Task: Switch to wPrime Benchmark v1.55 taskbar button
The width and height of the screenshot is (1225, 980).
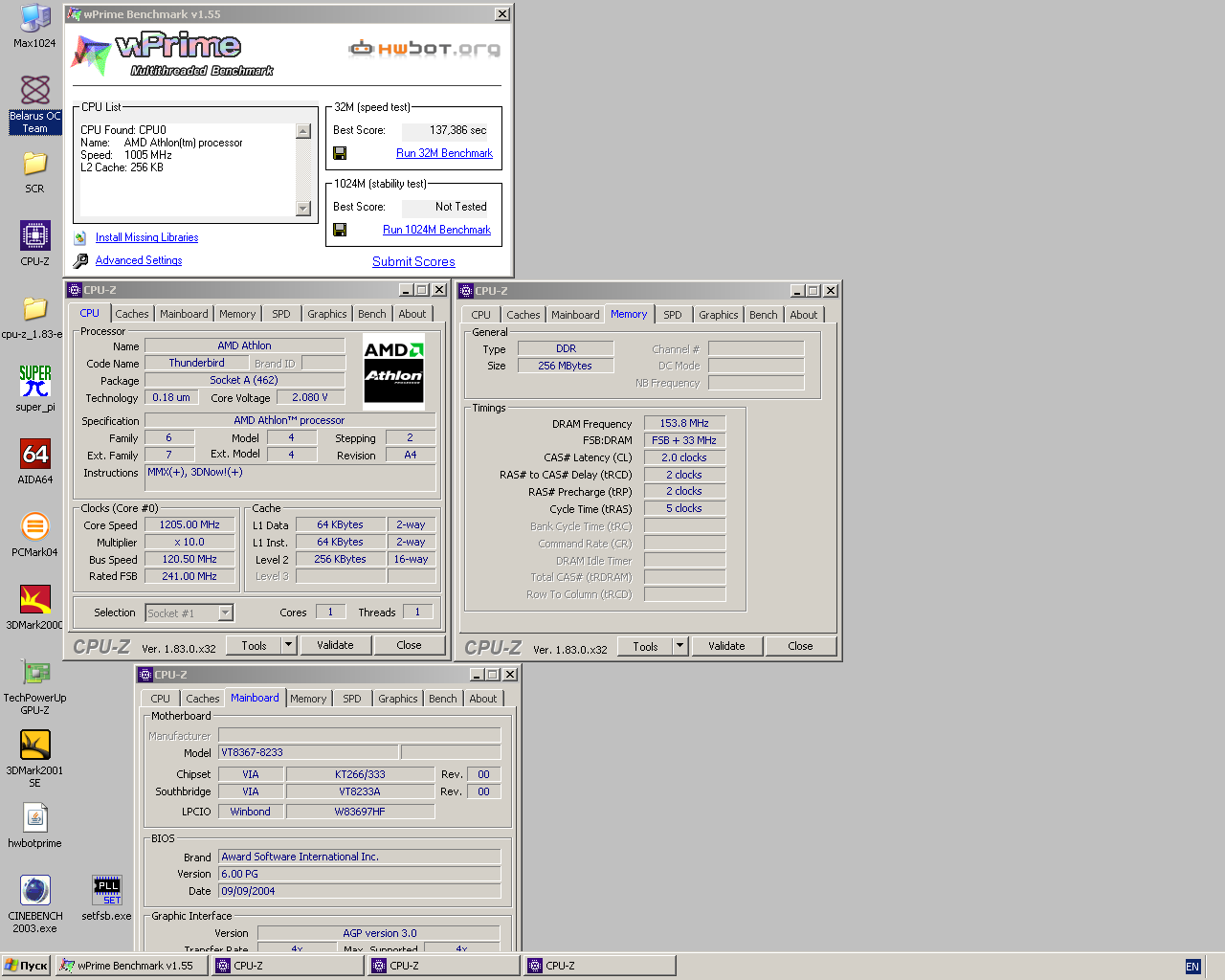Action: [132, 966]
